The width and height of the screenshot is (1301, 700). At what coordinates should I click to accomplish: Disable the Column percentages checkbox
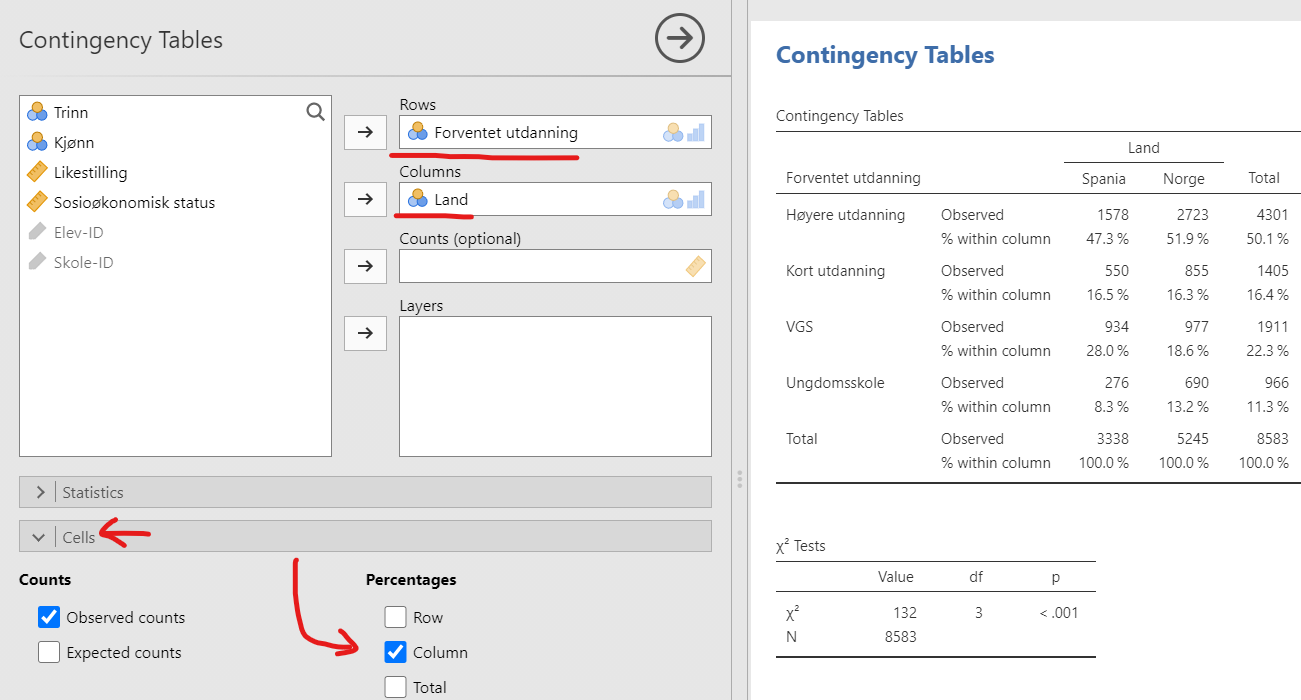point(396,653)
